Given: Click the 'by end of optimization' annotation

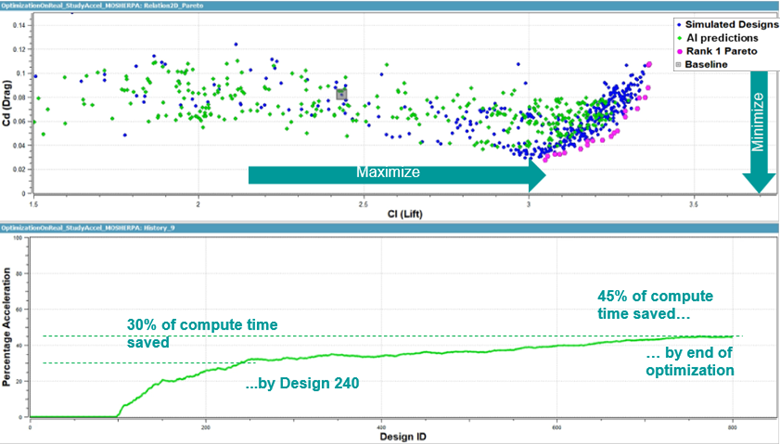Looking at the screenshot, I should click(x=688, y=360).
